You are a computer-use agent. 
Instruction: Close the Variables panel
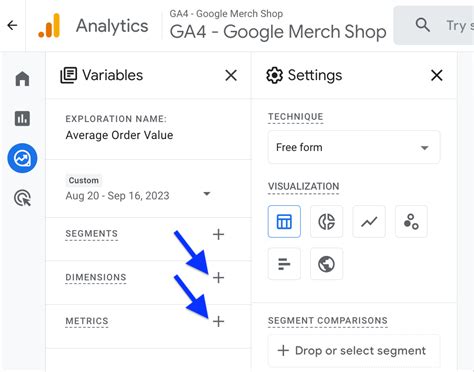click(231, 75)
